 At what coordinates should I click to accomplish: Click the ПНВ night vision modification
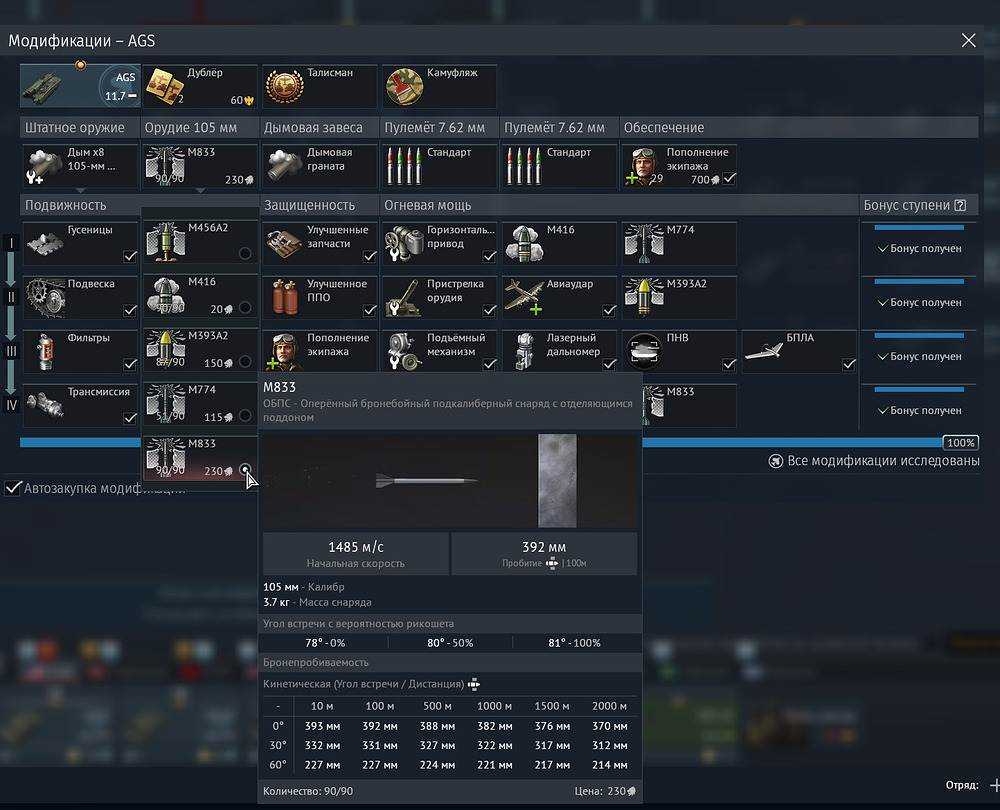click(679, 351)
